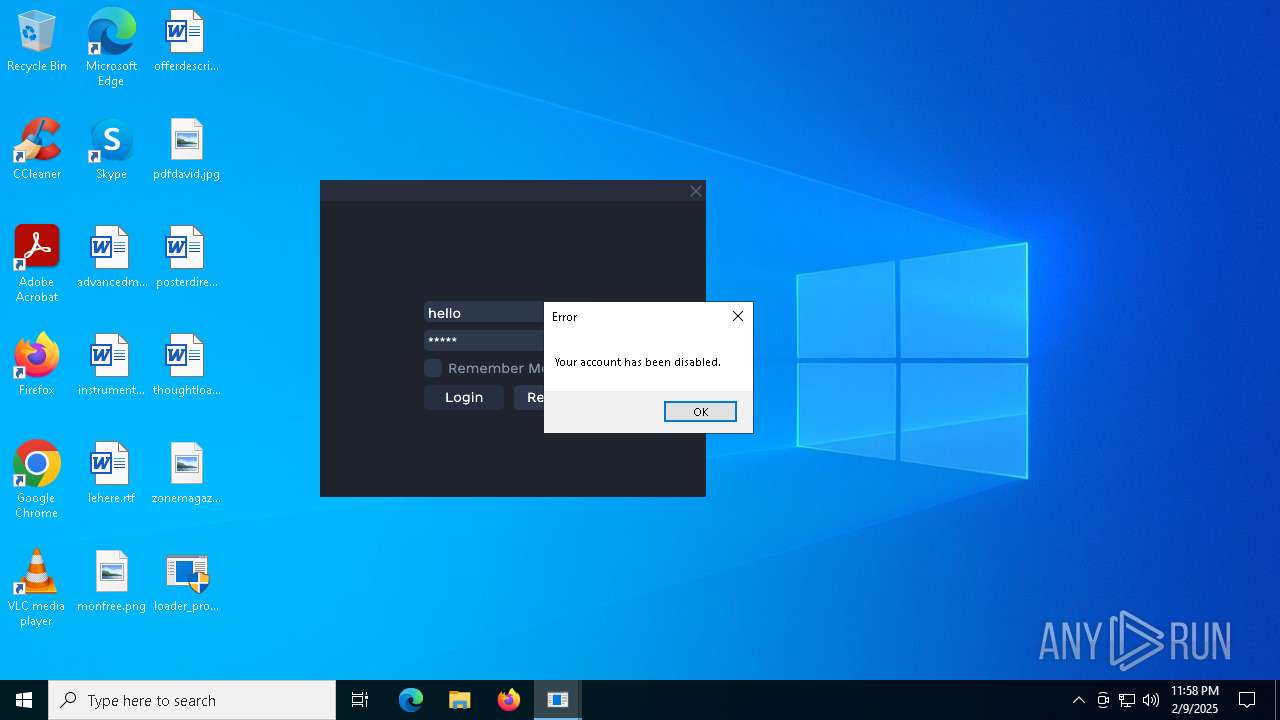Close the dark loader window
The image size is (1280, 720).
coord(696,191)
